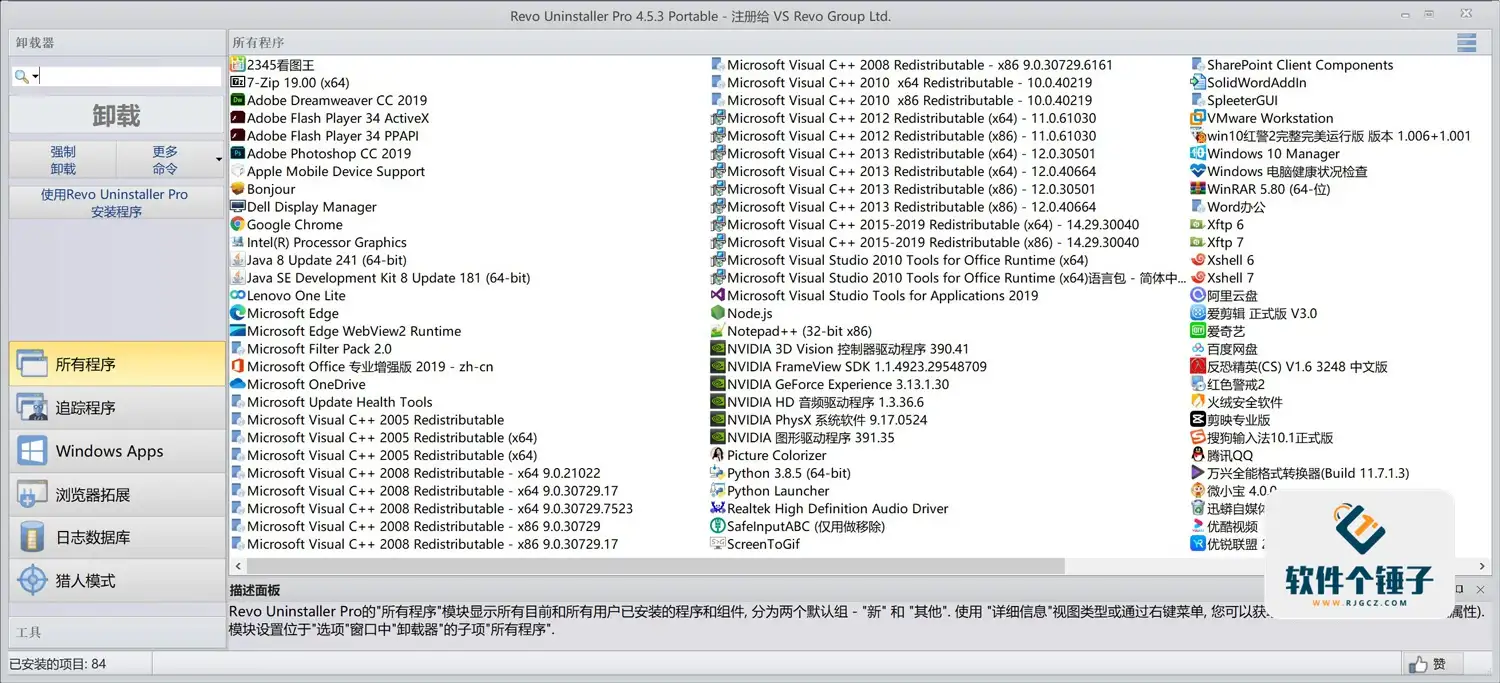Click the Microsoft Edge icon

238,313
